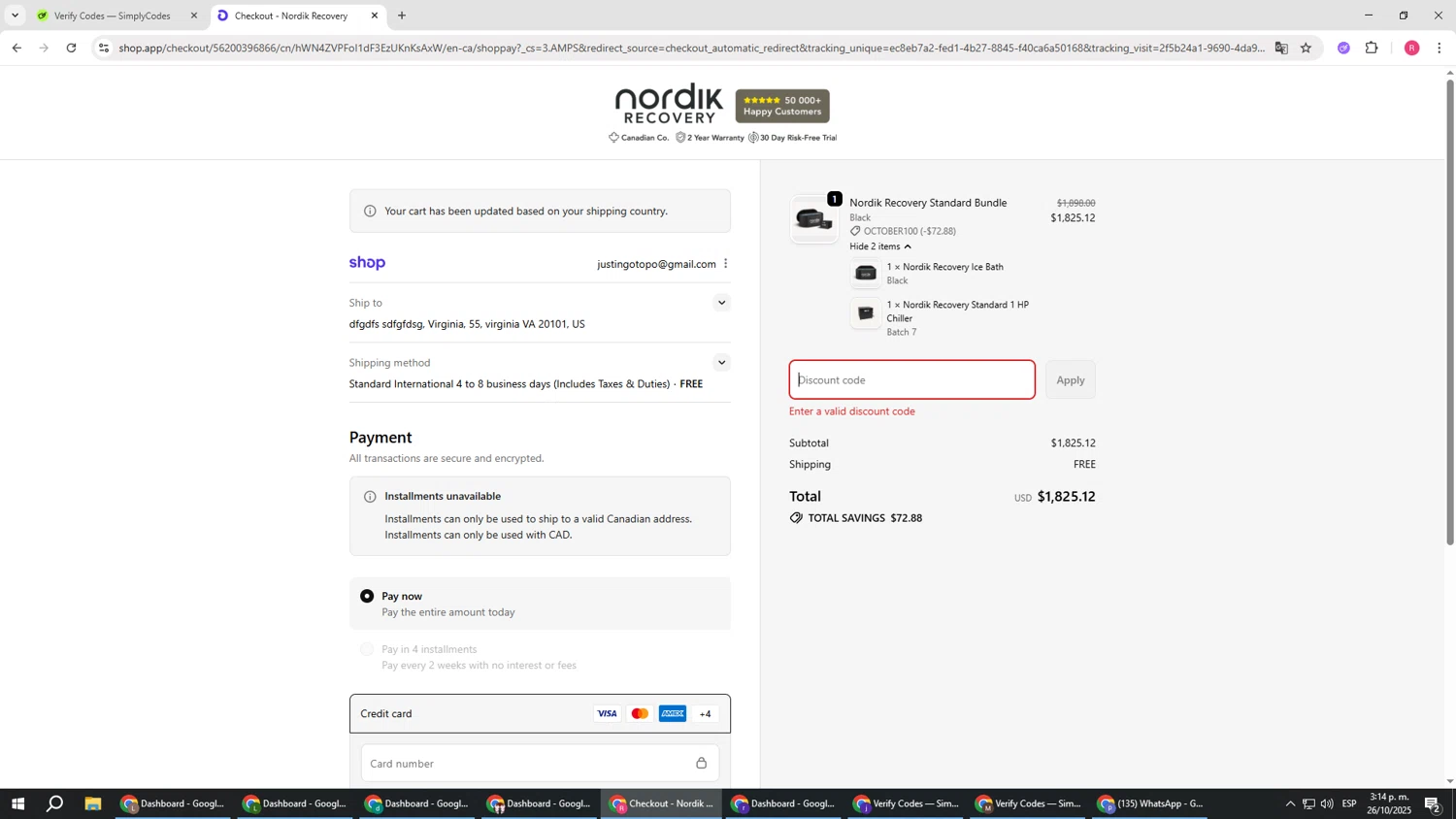Image resolution: width=1456 pixels, height=819 pixels.
Task: Select Pay in 4 installments radio button
Action: pos(367,649)
